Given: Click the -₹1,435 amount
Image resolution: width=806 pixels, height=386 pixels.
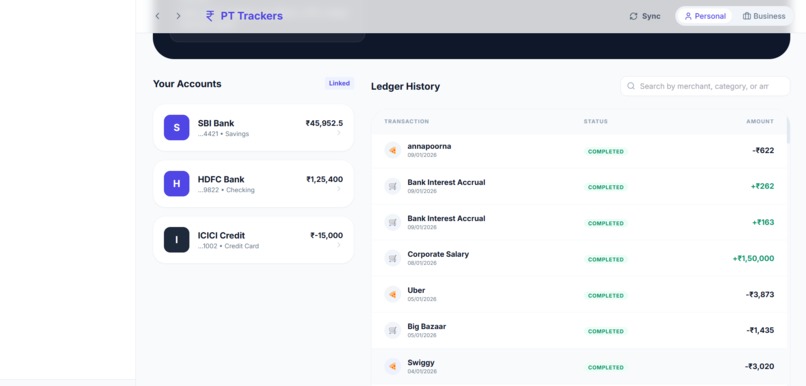Looking at the screenshot, I should (x=760, y=330).
